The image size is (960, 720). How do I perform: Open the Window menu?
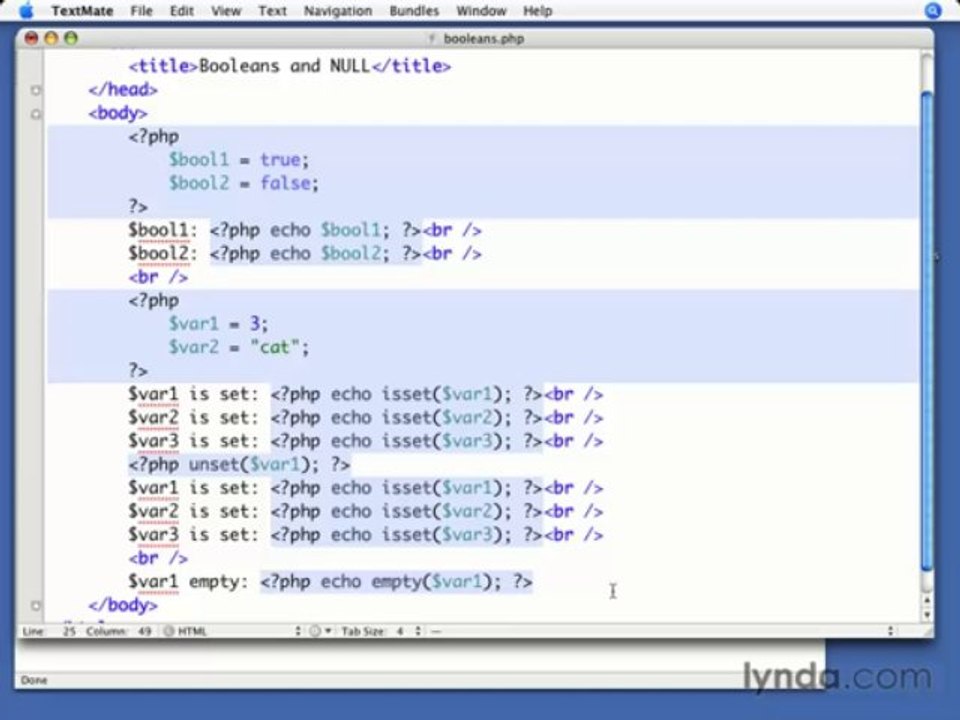481,10
